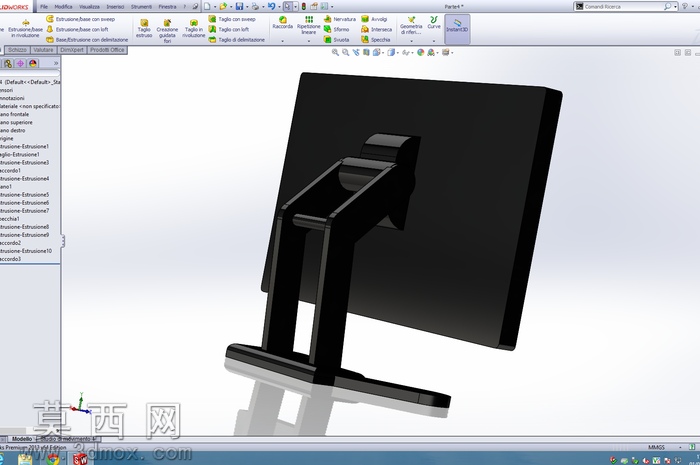Open the Finestra menu
Image resolution: width=700 pixels, height=465 pixels.
coord(167,7)
